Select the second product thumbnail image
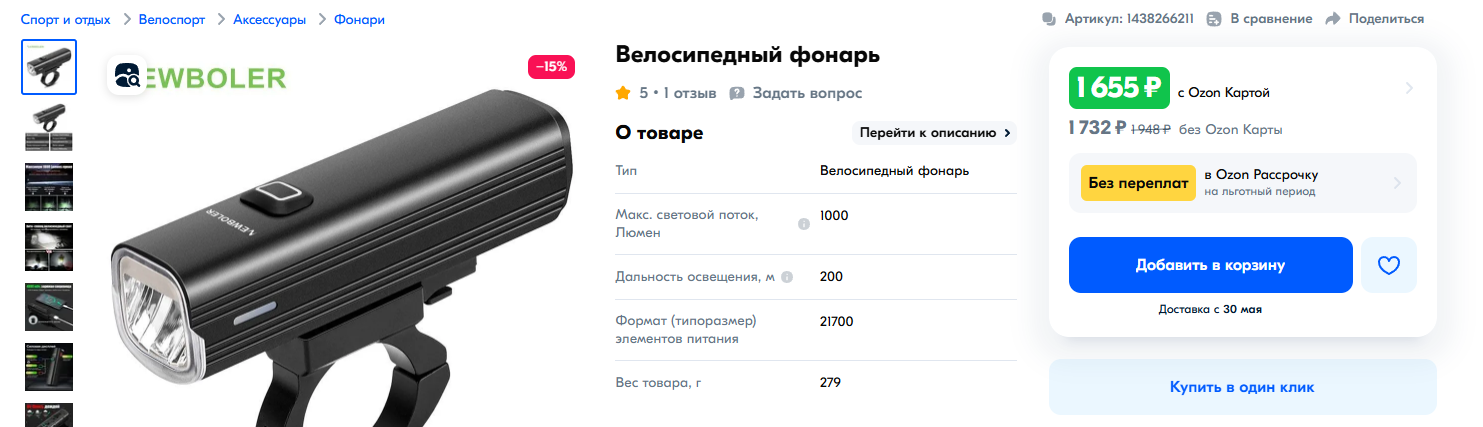Image resolution: width=1483 pixels, height=427 pixels. tap(49, 127)
